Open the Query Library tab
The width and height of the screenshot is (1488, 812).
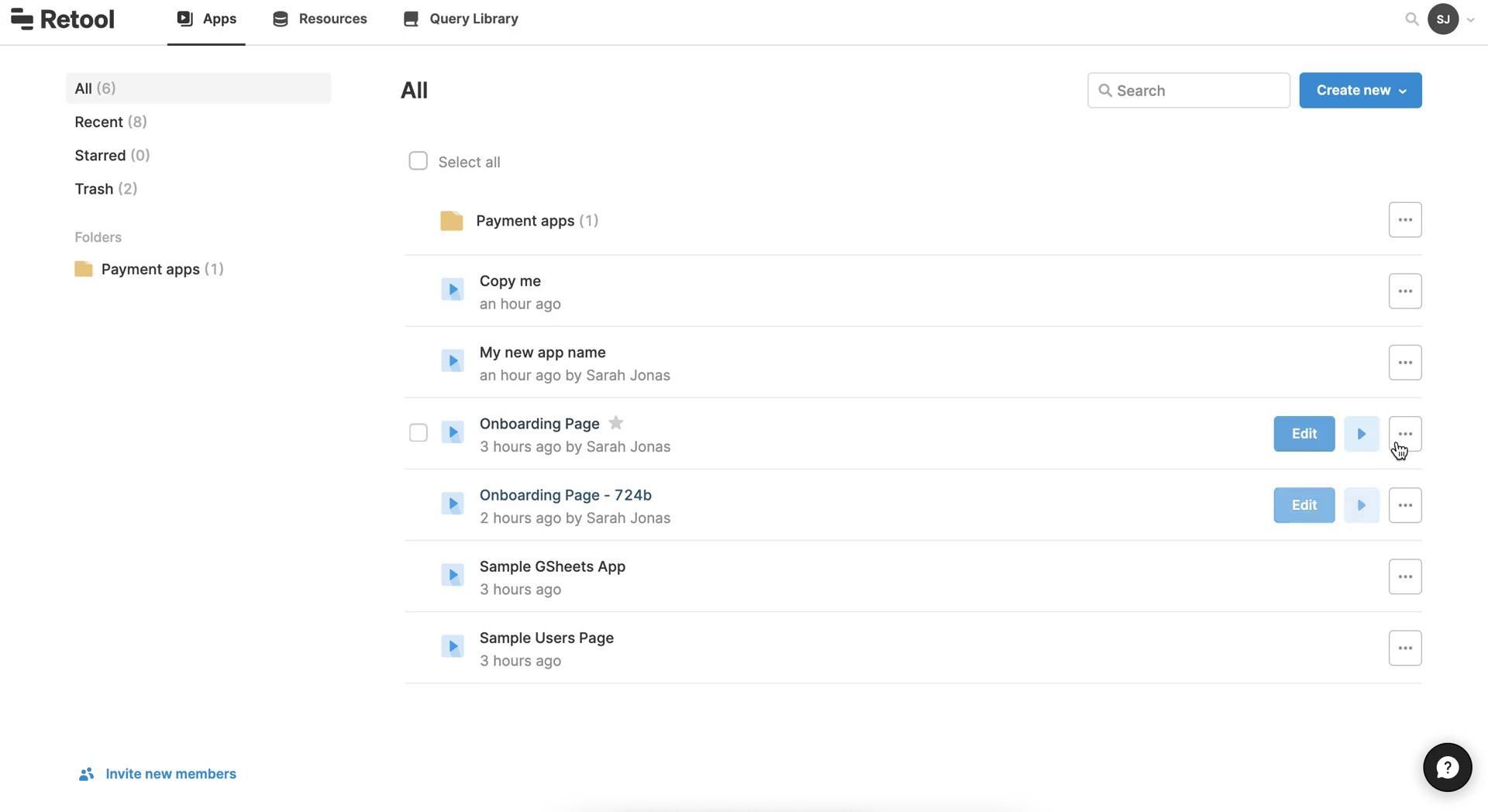point(460,19)
